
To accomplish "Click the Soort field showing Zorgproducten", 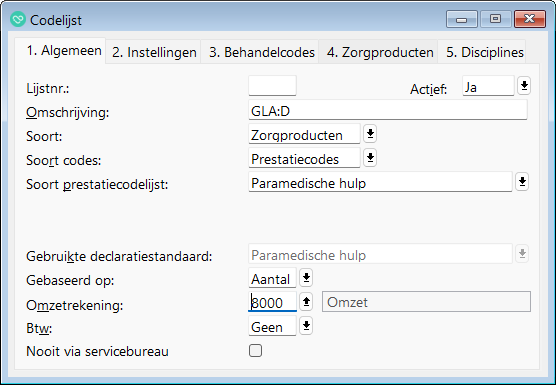I will (304, 134).
